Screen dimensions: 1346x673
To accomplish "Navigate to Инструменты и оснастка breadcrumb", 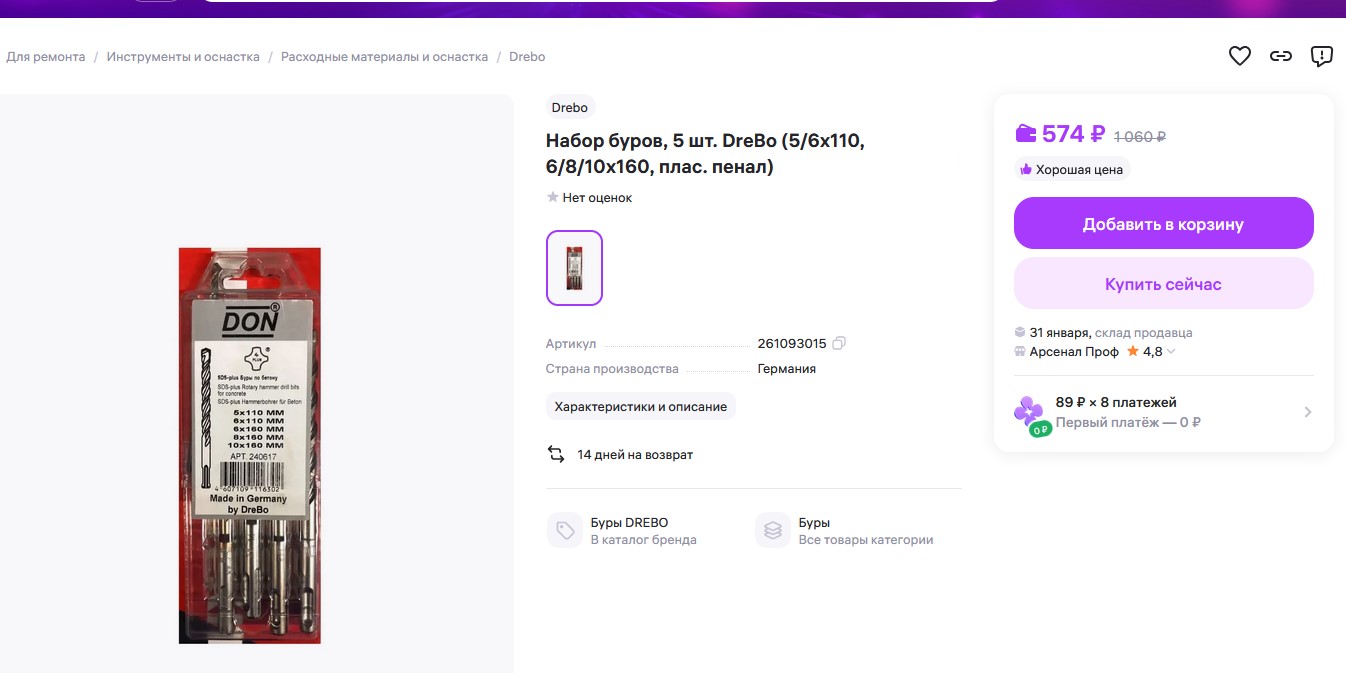I will point(183,57).
